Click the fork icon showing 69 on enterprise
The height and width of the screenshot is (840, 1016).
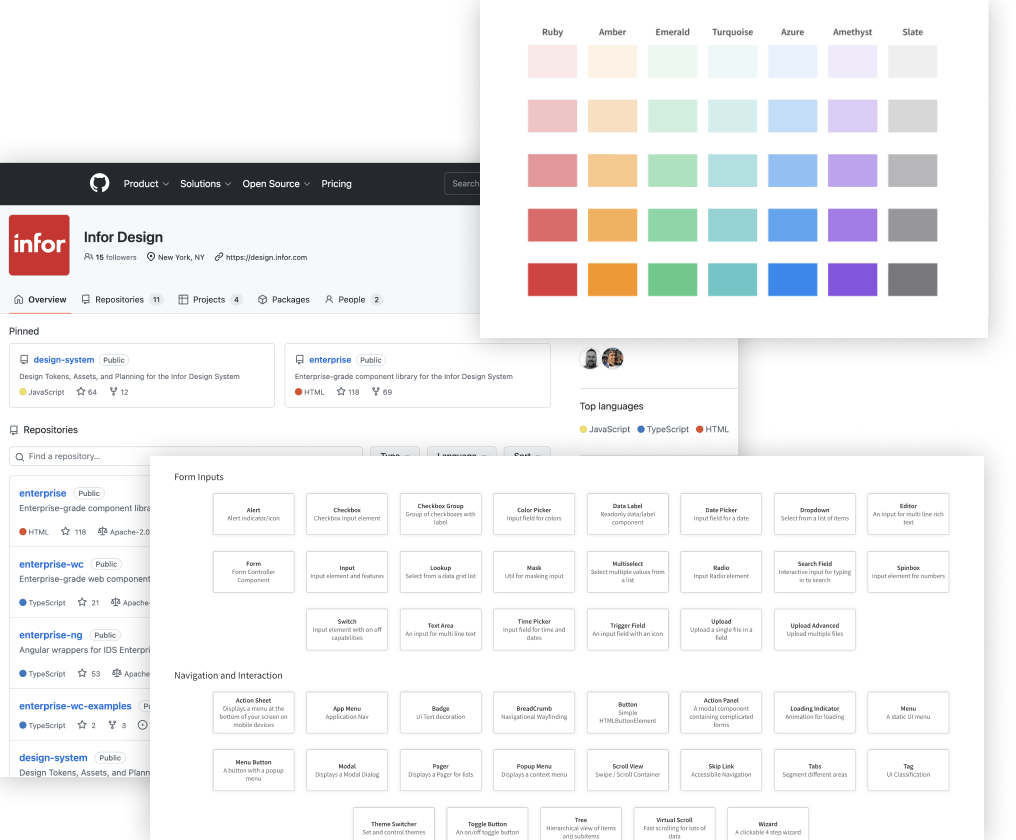375,392
